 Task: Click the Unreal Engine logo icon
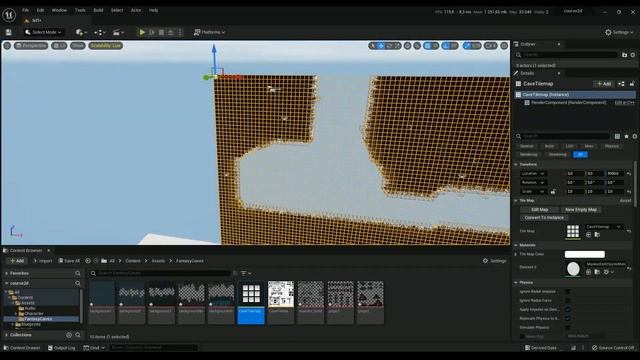[9, 15]
